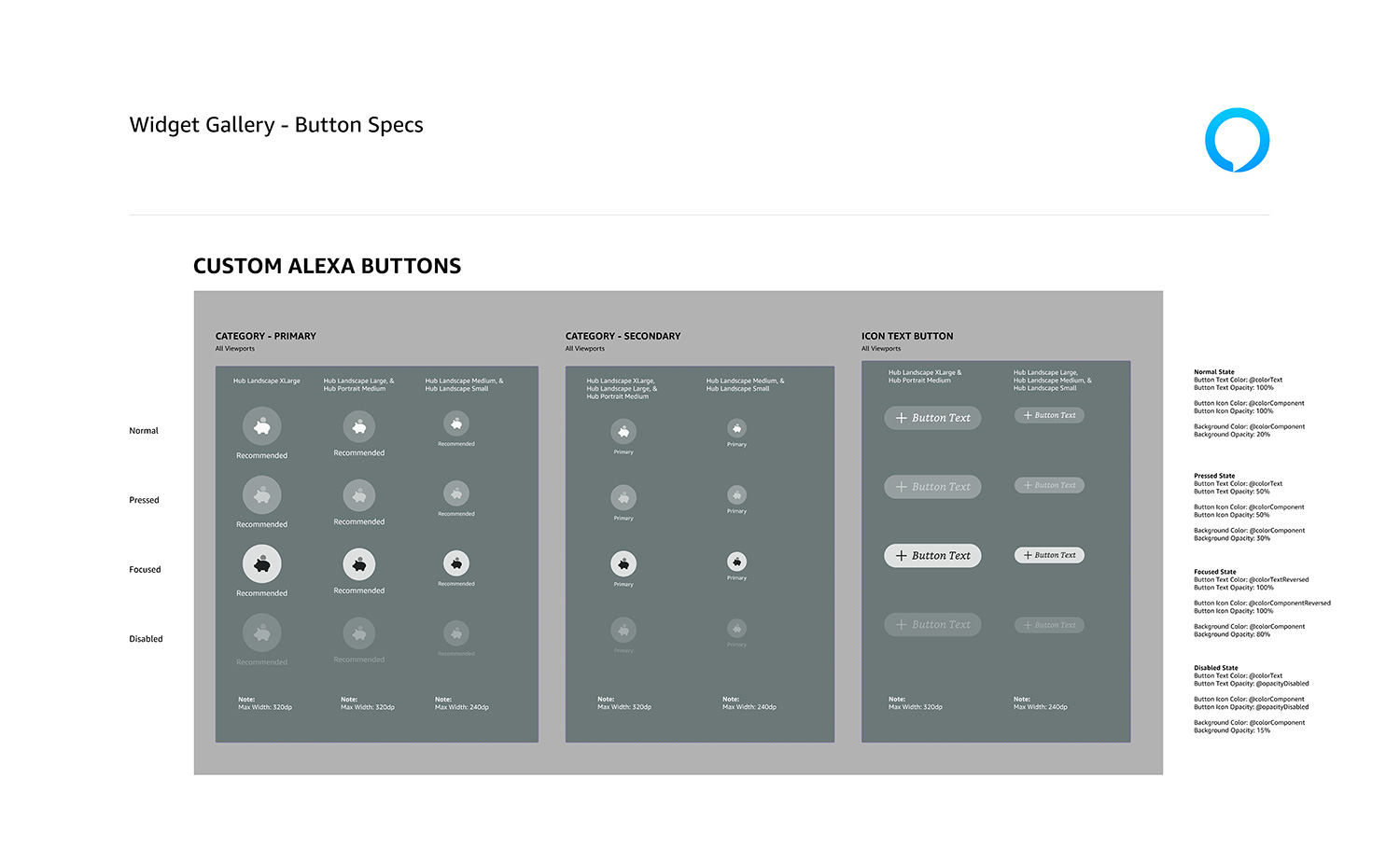This screenshot has height=861, width=1400.
Task: Select 'Background Opacity: 80%' spec line
Action: coord(1232,634)
